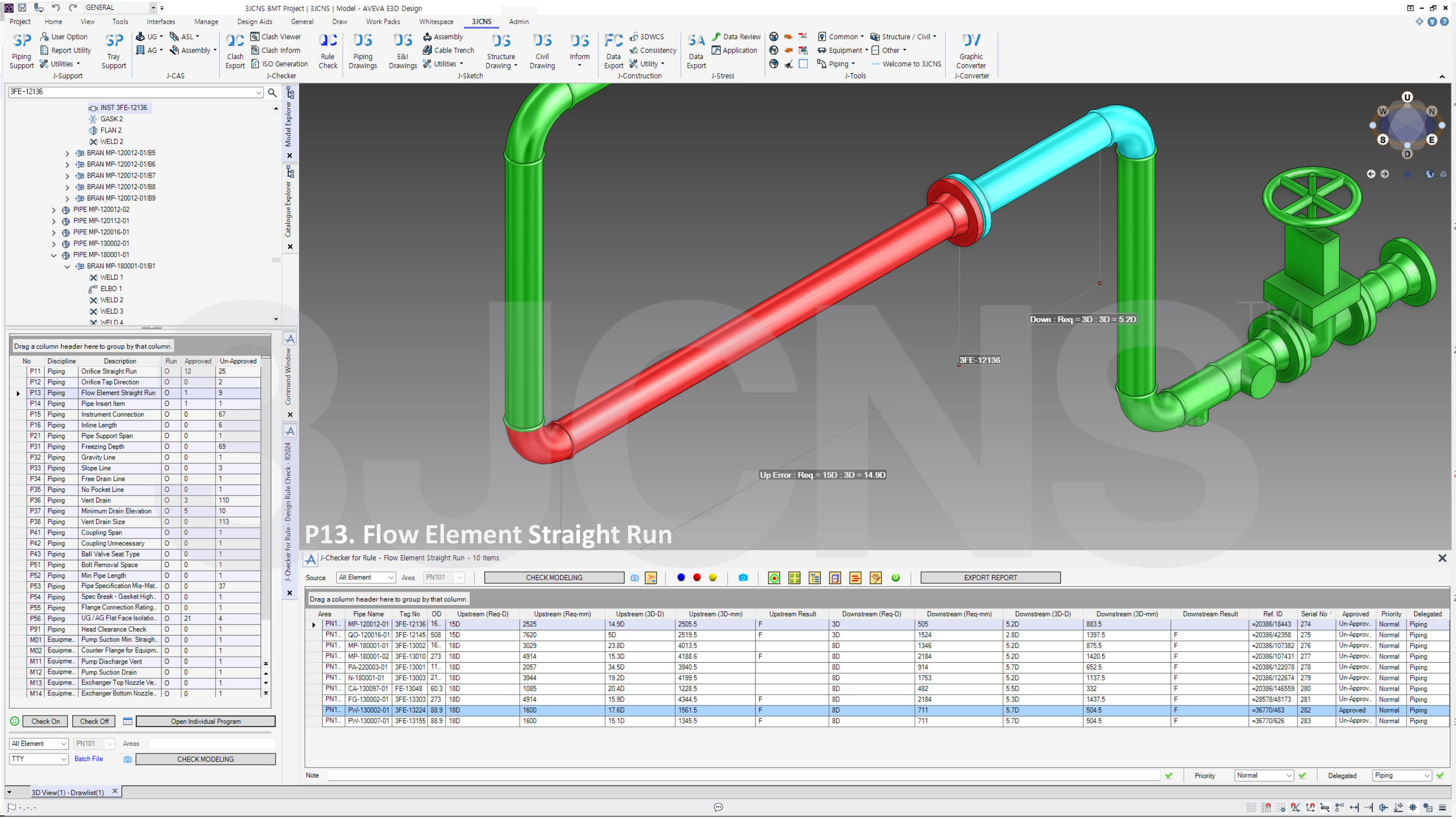Click the search magnifier in Model Explorer
Image resolution: width=1456 pixels, height=819 pixels.
[272, 92]
